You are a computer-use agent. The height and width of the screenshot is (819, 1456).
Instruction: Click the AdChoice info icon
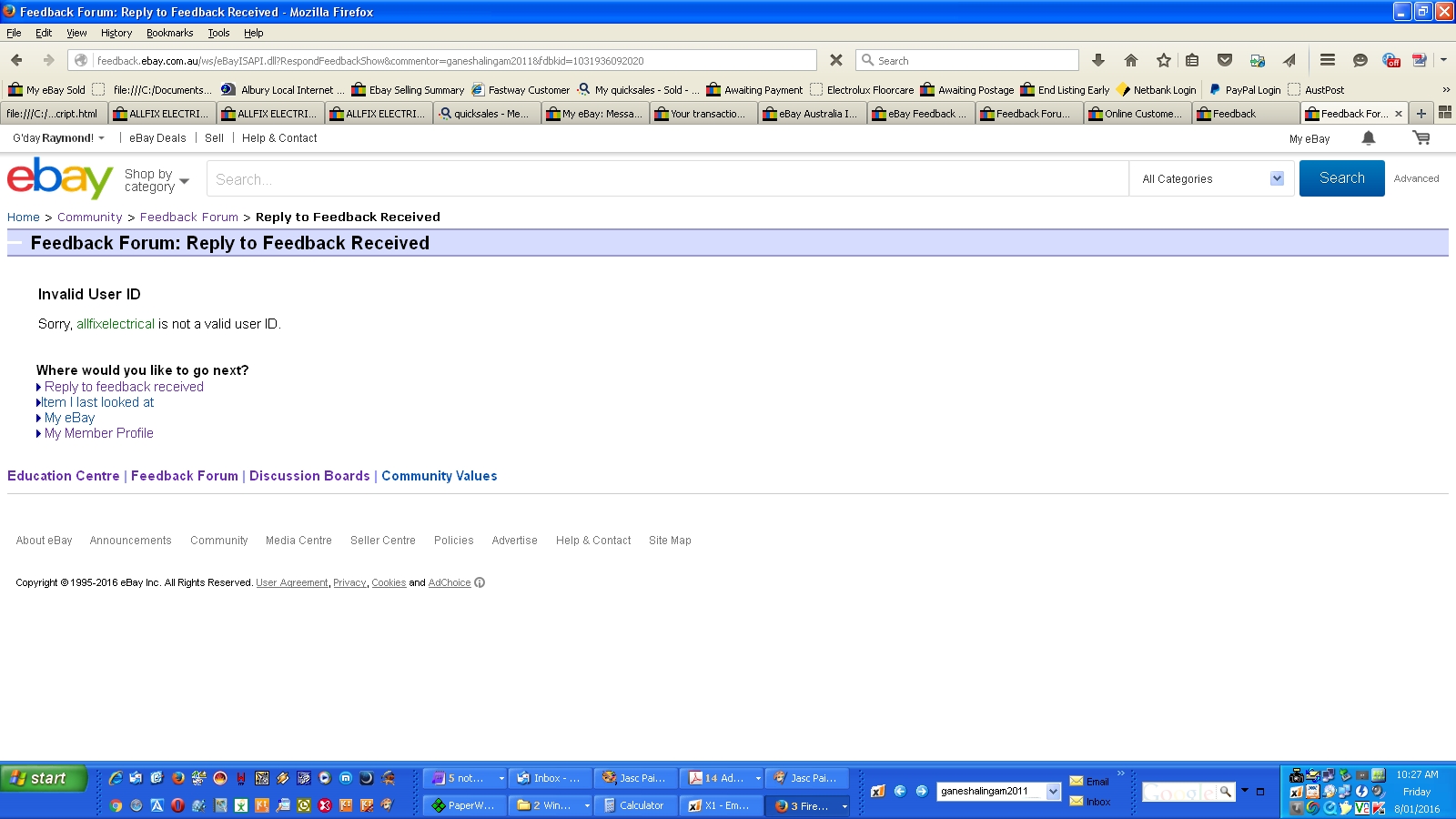click(480, 582)
